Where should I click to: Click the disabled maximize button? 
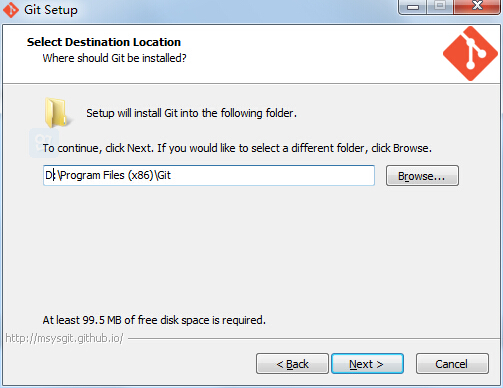click(440, 6)
